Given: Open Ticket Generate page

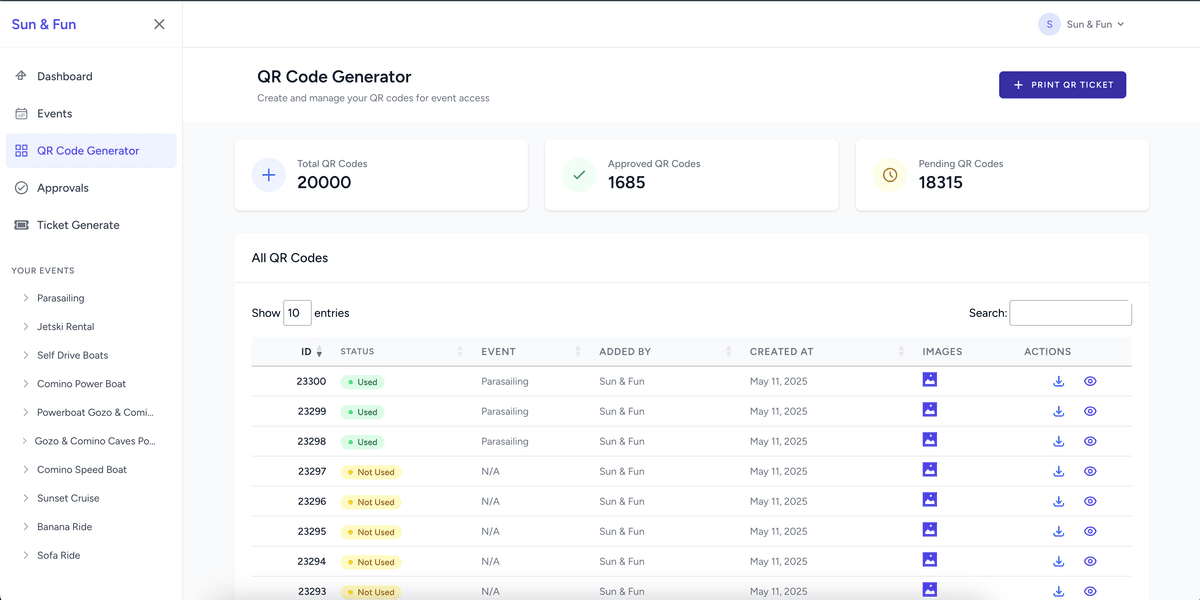Looking at the screenshot, I should (x=91, y=225).
